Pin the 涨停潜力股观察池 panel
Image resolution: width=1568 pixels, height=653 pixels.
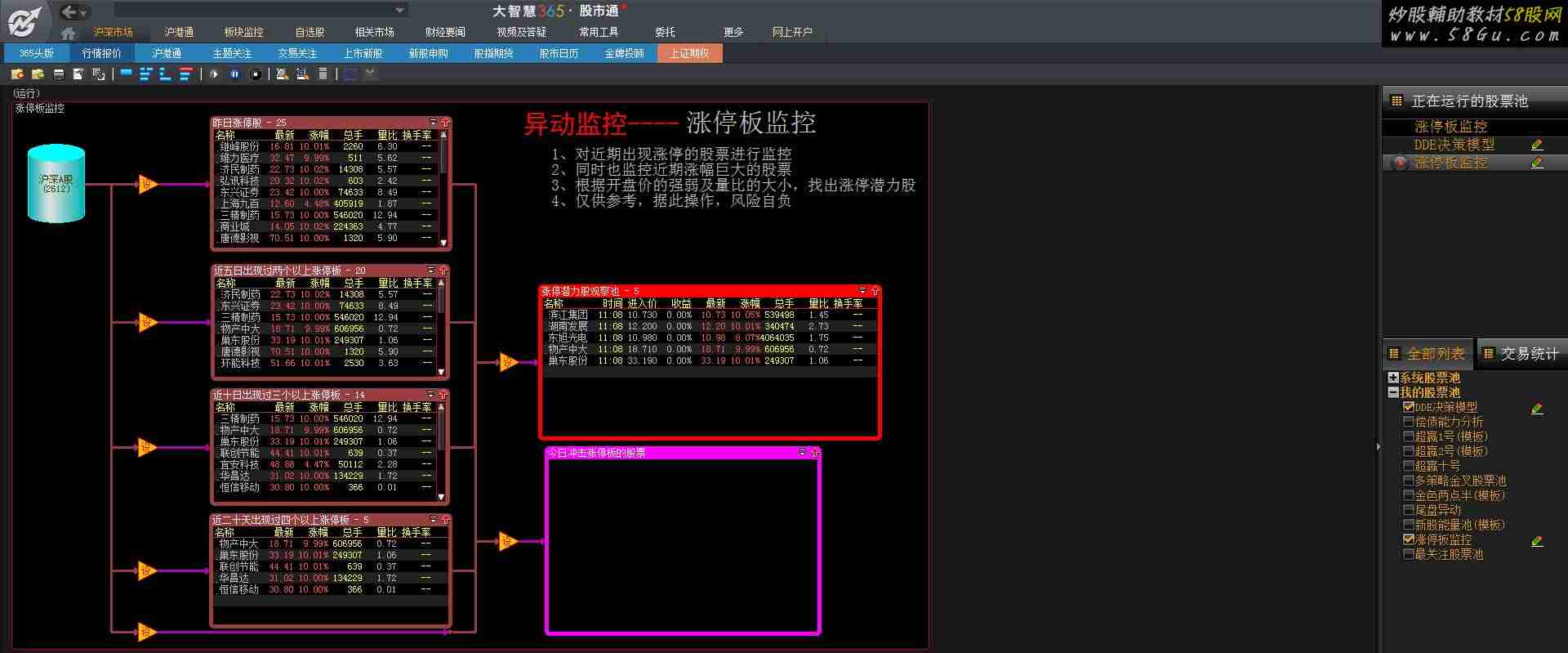pos(875,290)
